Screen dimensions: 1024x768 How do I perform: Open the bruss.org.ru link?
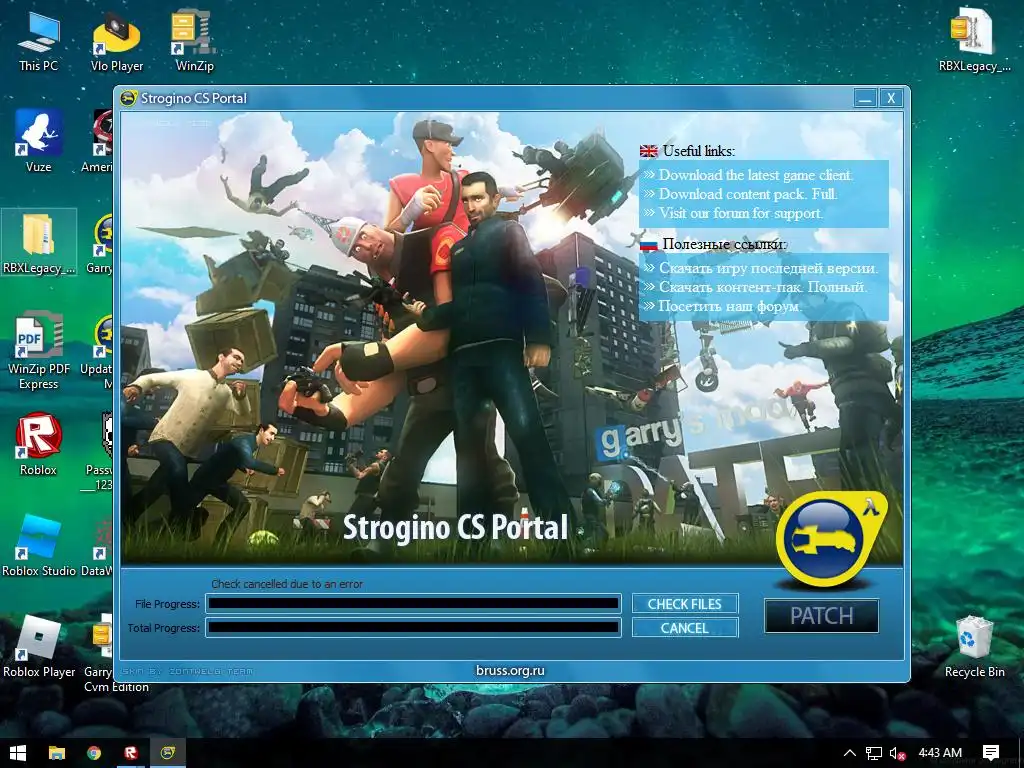[x=510, y=670]
